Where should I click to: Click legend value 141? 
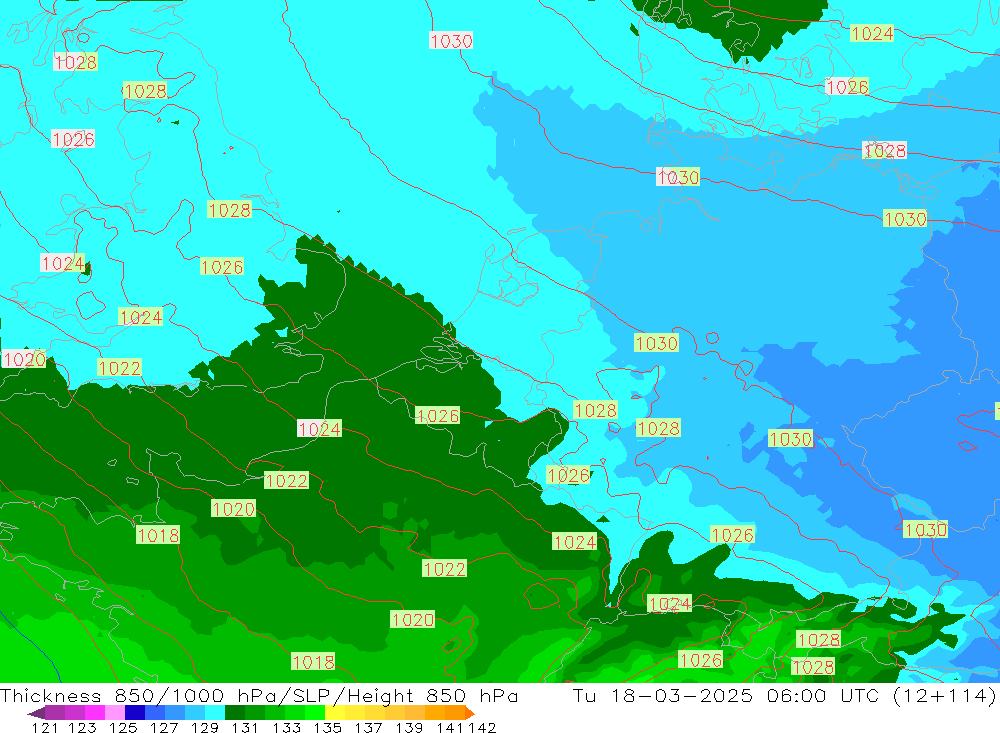pos(450,727)
